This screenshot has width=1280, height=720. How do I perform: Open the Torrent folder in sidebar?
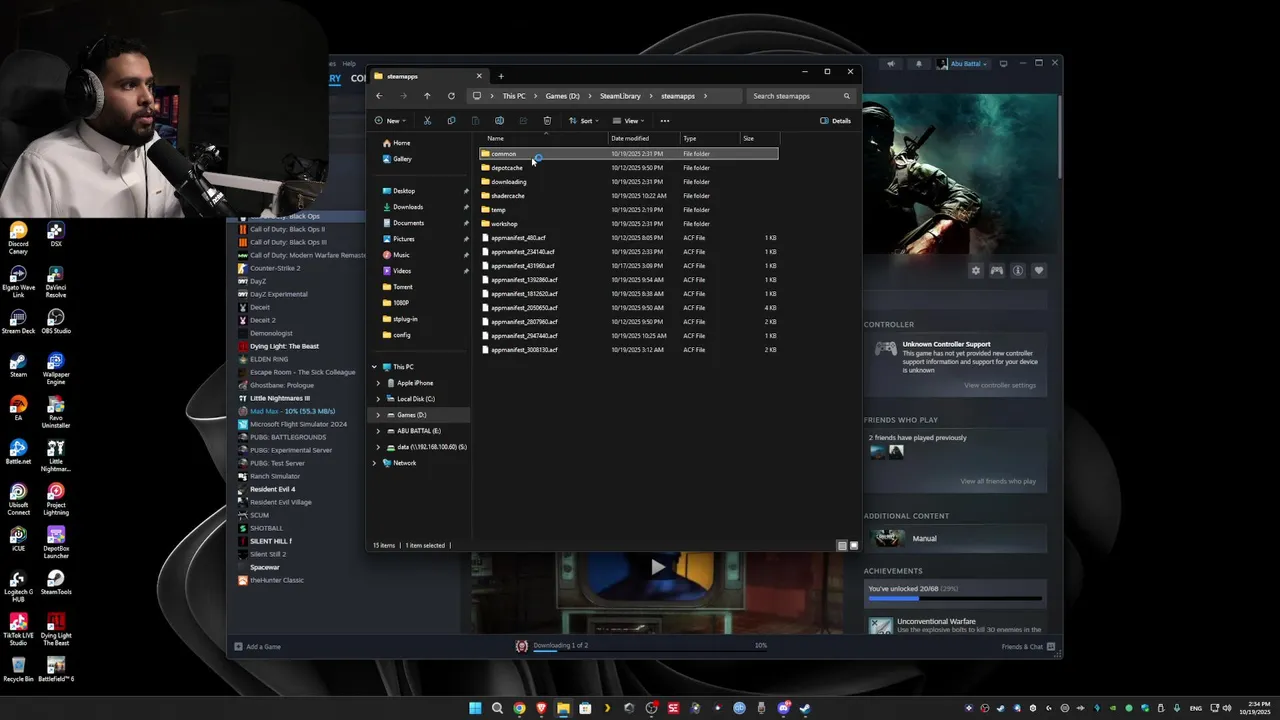point(402,287)
